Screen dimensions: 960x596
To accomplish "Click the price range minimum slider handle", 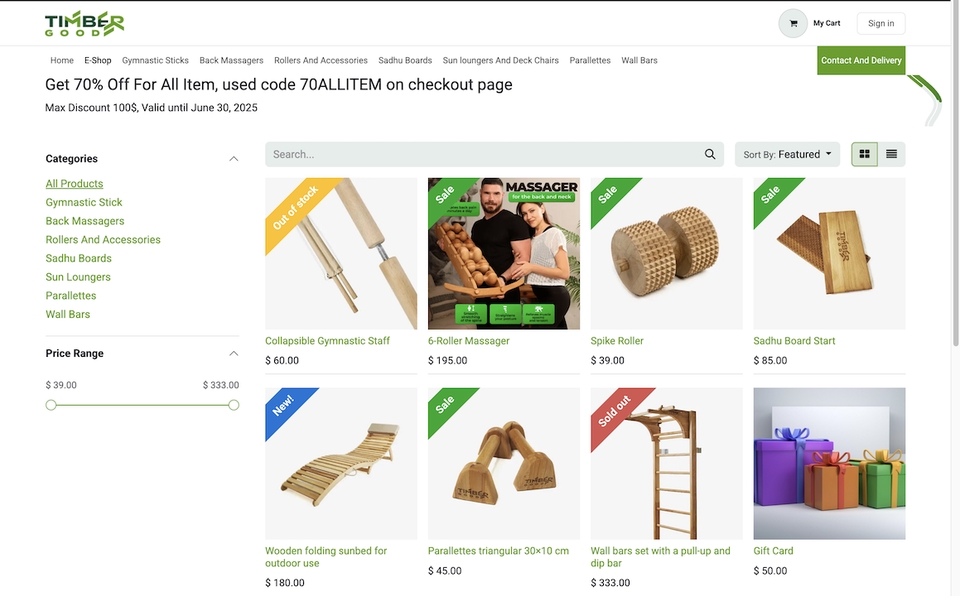I will coord(51,405).
